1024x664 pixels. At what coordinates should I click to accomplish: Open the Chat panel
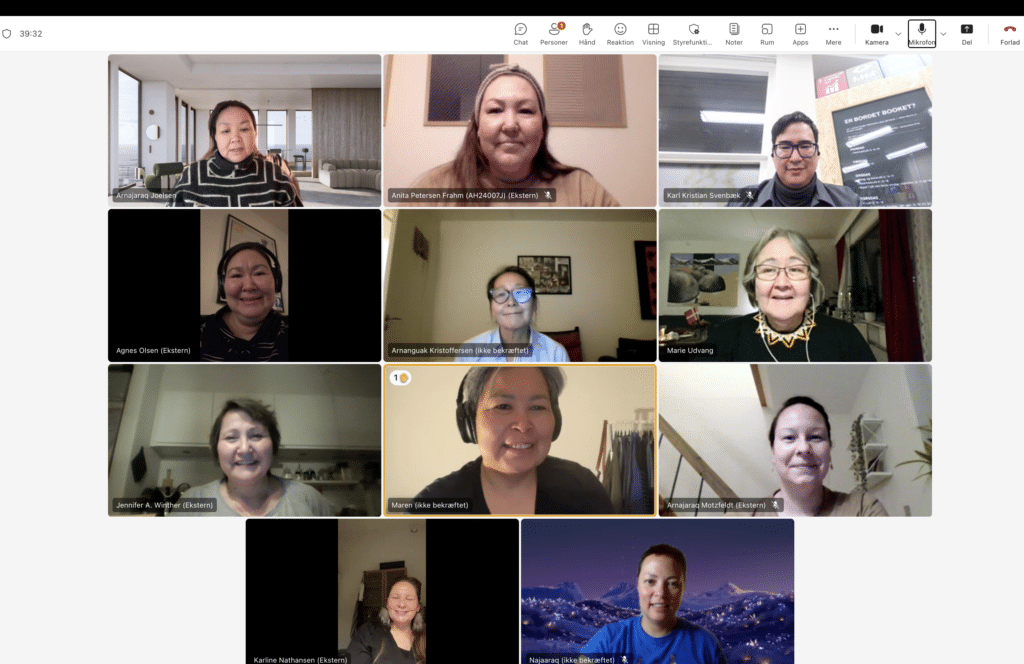point(520,33)
